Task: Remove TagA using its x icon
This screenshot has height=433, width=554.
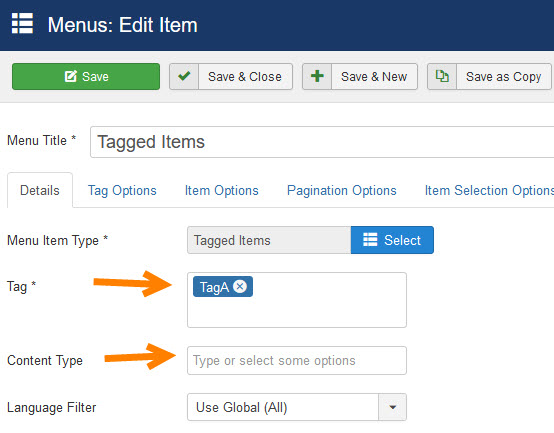Action: tap(240, 286)
